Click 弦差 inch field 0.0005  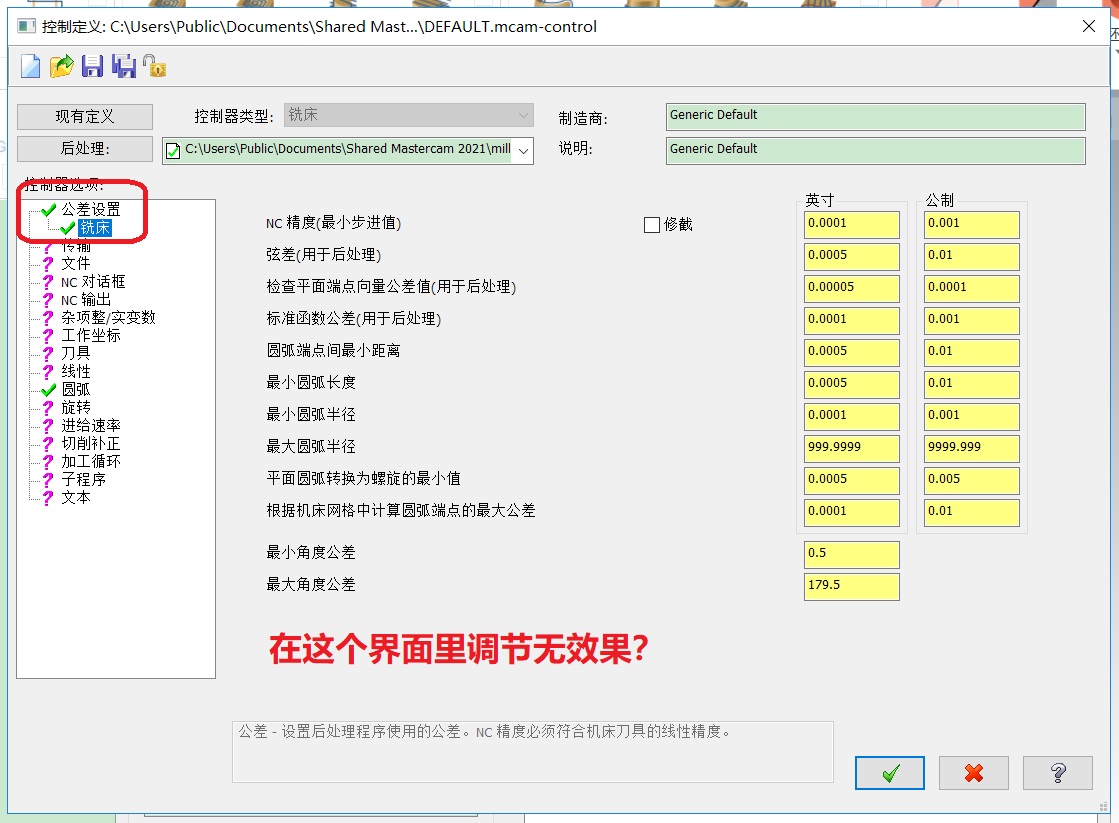coord(851,256)
